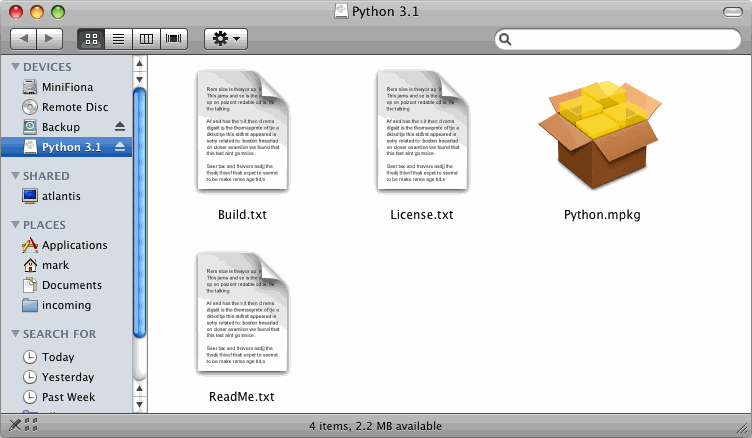
Task: Switch to column view mode
Action: tap(146, 39)
